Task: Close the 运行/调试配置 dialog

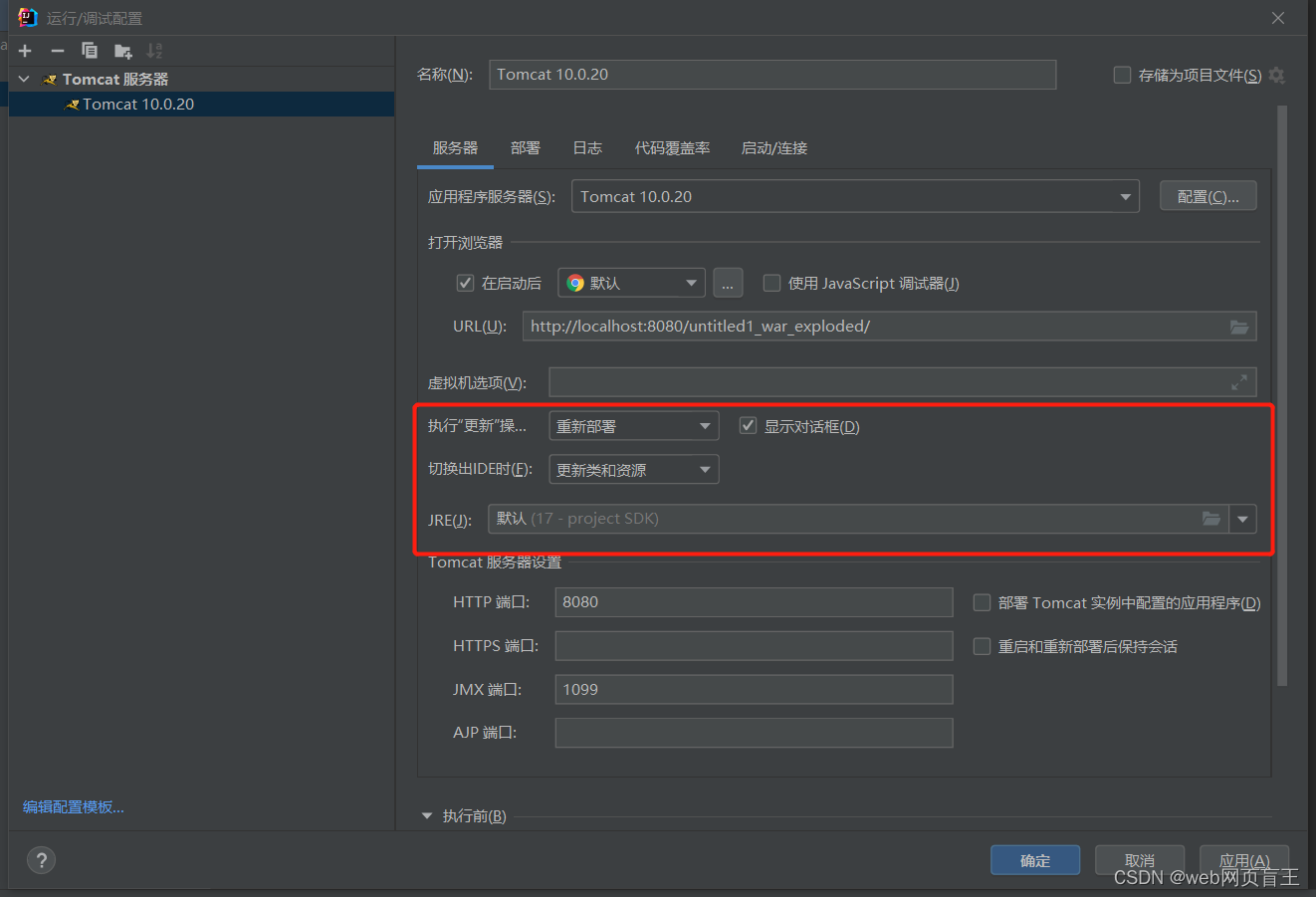Action: click(1278, 18)
